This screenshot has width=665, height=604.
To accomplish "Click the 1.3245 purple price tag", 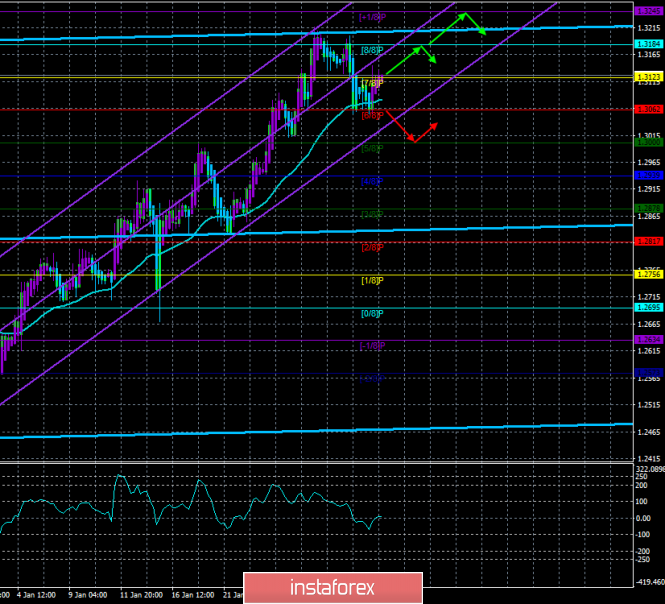I will click(x=648, y=11).
